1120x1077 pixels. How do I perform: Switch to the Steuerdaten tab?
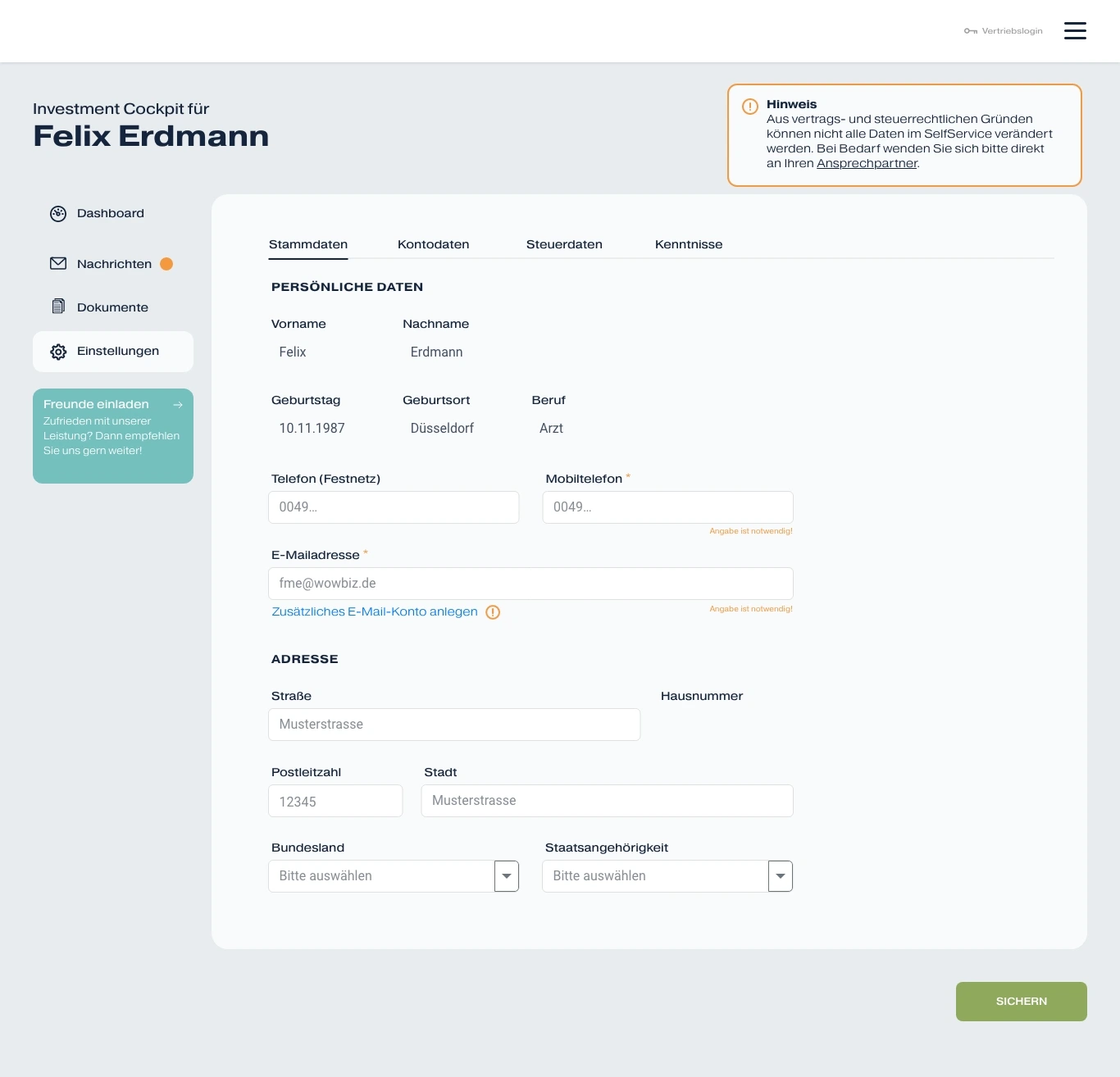click(x=564, y=244)
